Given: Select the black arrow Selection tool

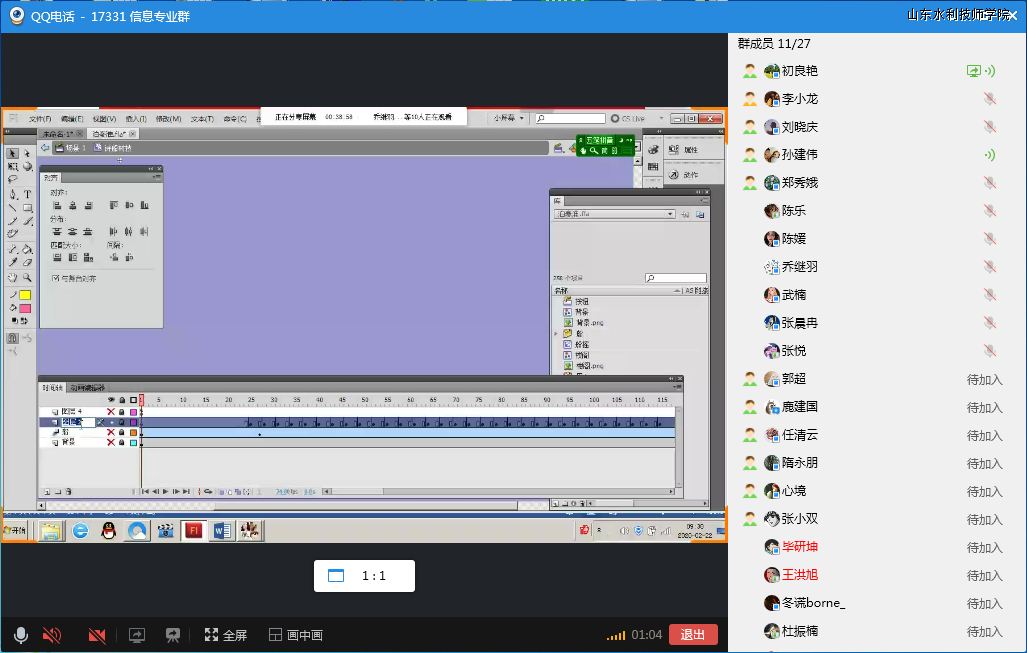Looking at the screenshot, I should point(13,154).
